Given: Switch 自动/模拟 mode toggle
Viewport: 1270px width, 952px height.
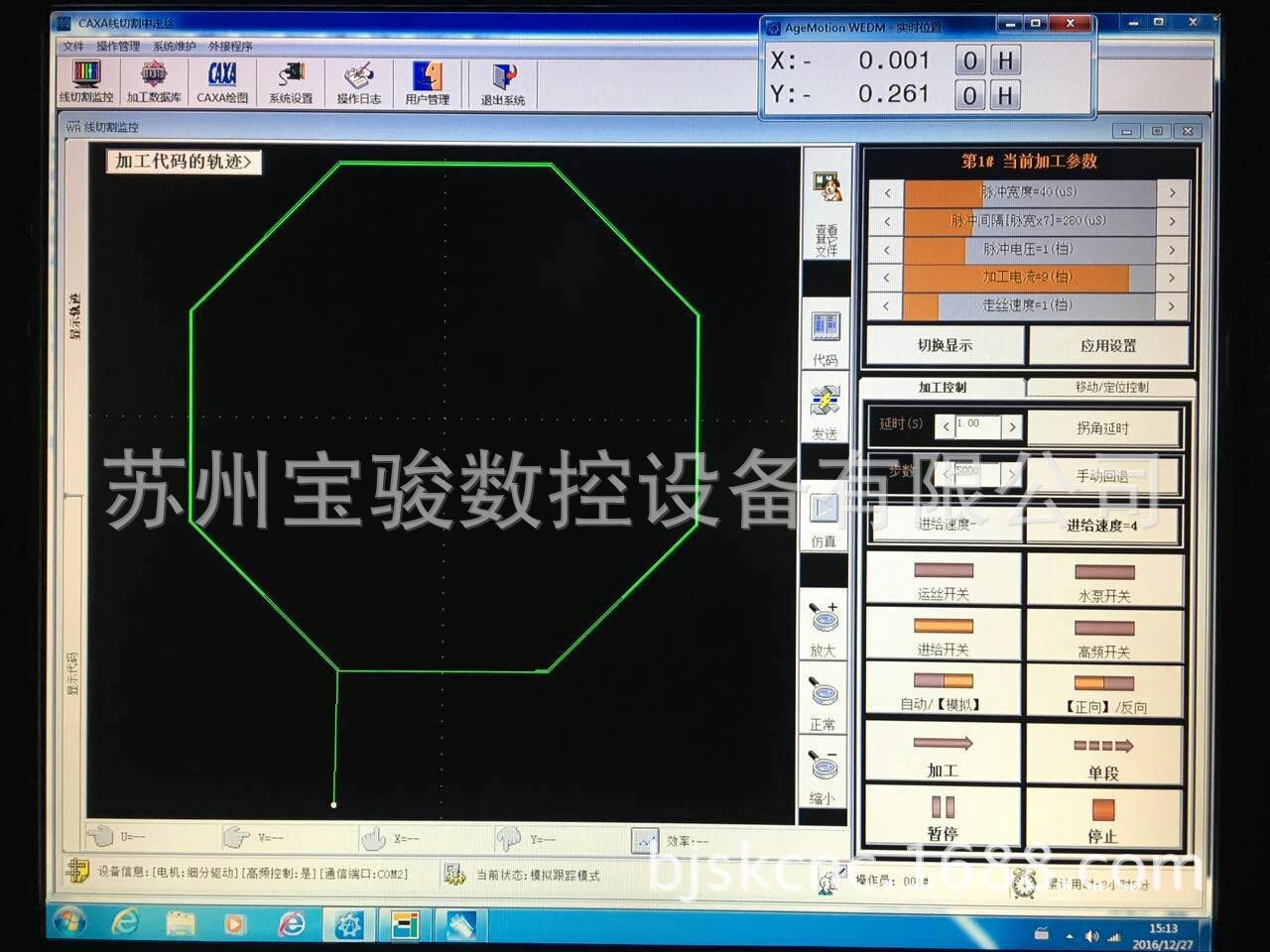Looking at the screenshot, I should coord(943,689).
